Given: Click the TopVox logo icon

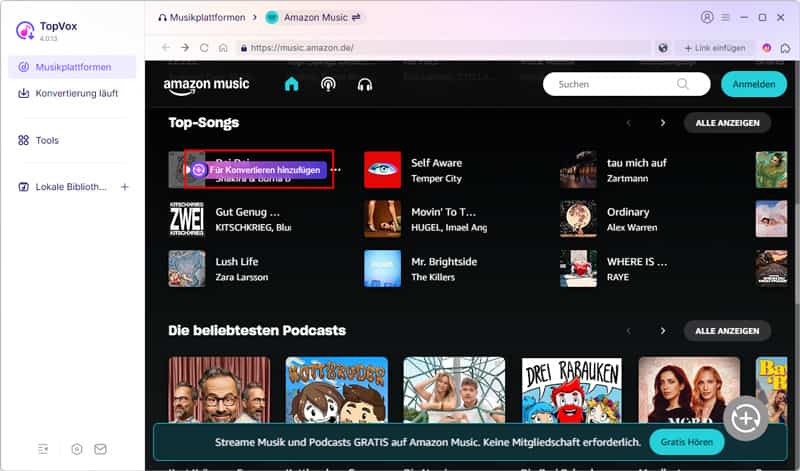Looking at the screenshot, I should tap(25, 30).
